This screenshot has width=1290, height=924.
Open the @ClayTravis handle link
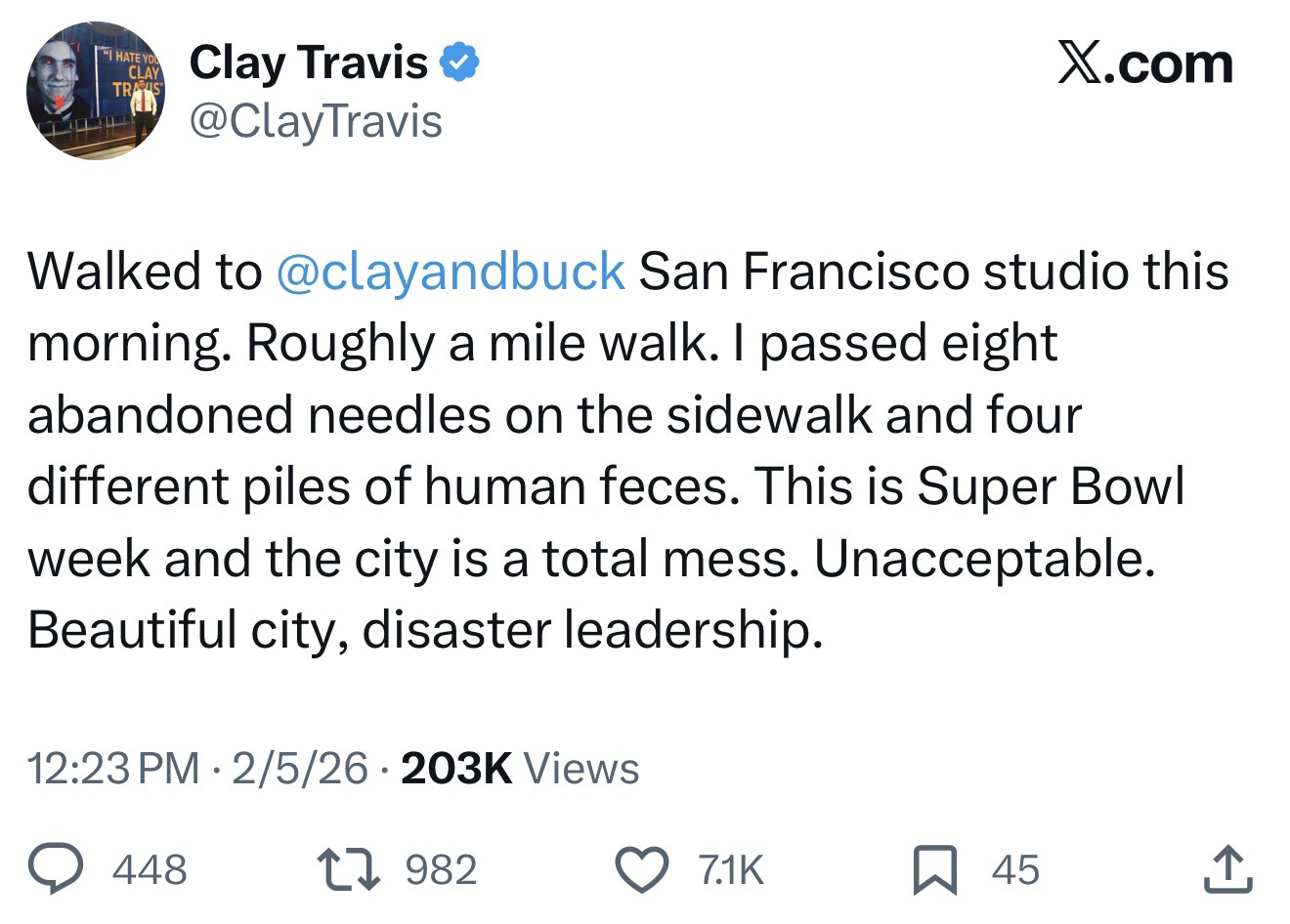pos(316,122)
